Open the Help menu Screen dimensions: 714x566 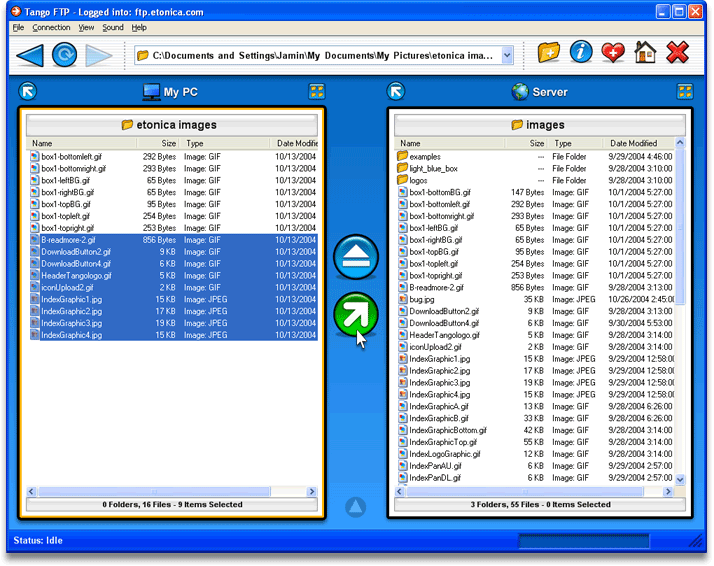[x=139, y=27]
